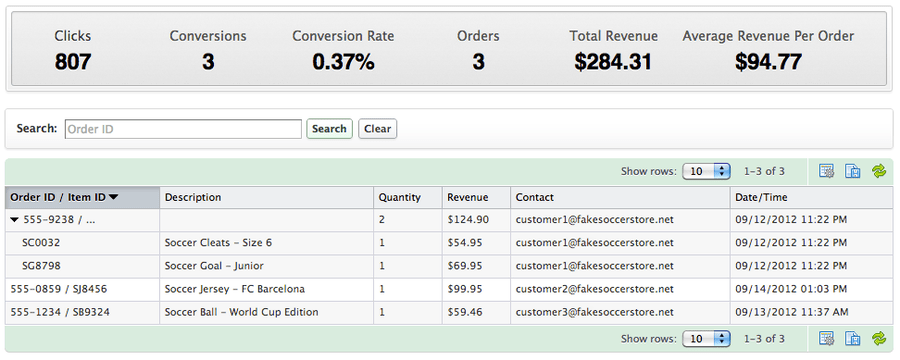Open the top Show rows dropdown

(706, 171)
